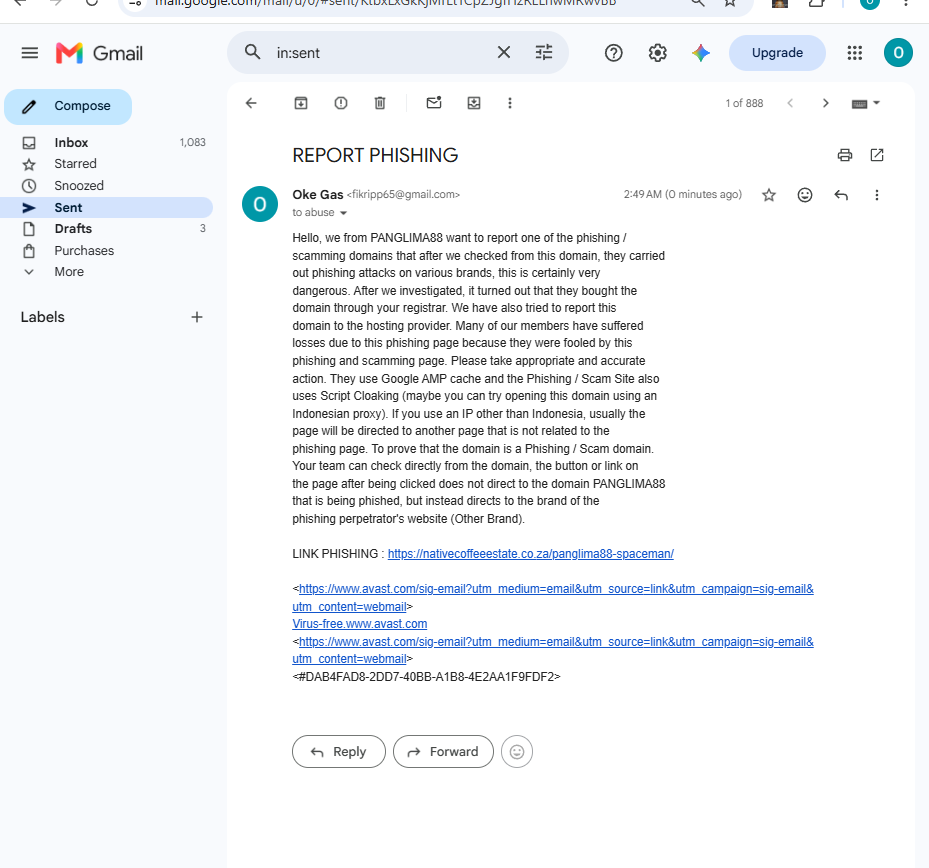
Task: Open the Gemini sparkle icon
Action: [x=701, y=53]
